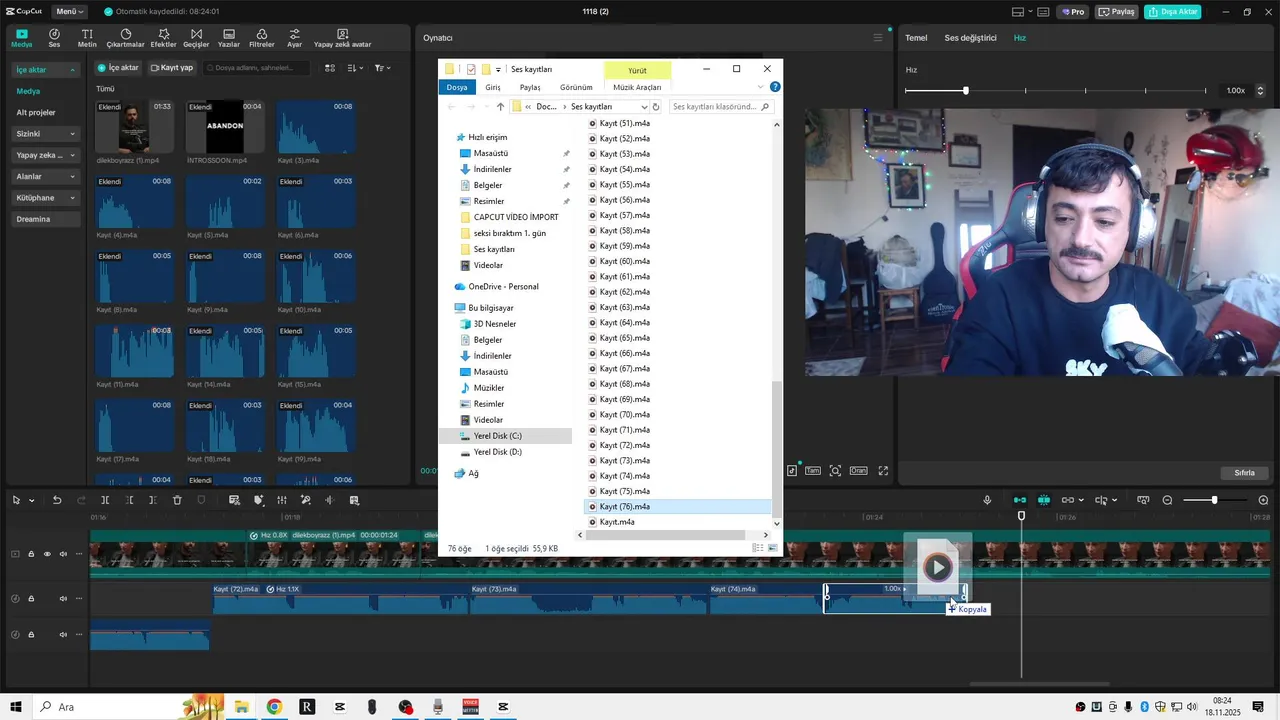Open the Giriş ribbon tab
Screen dimensions: 1280x720
493,87
